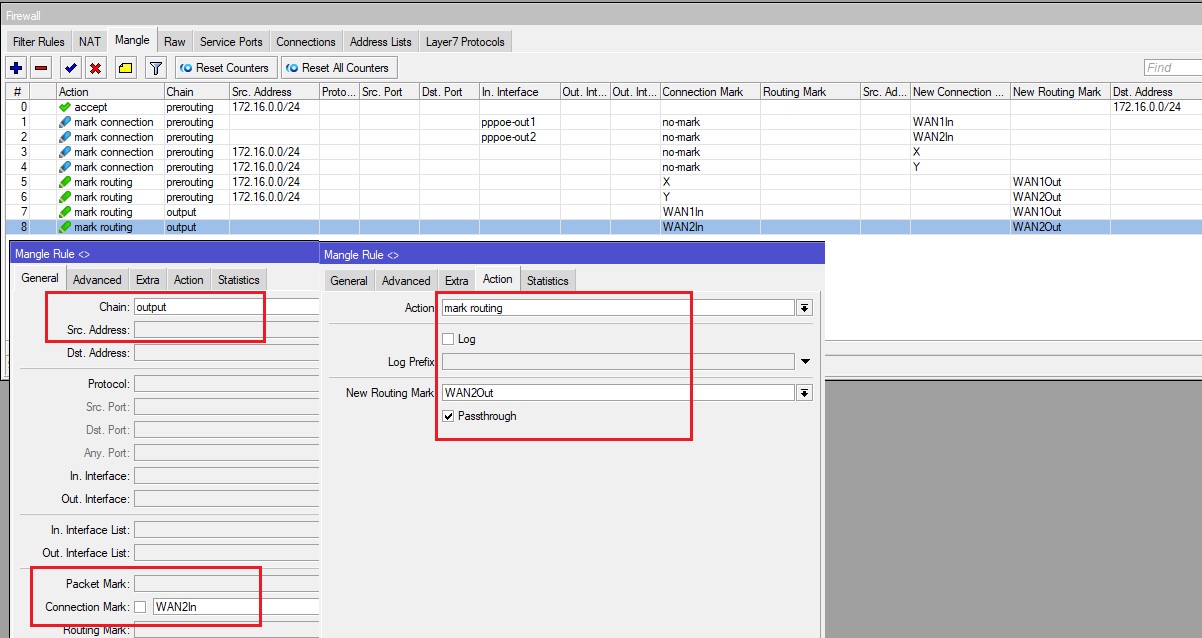Open the NAT tab
Viewport: 1202px width, 638px height.
tap(90, 42)
